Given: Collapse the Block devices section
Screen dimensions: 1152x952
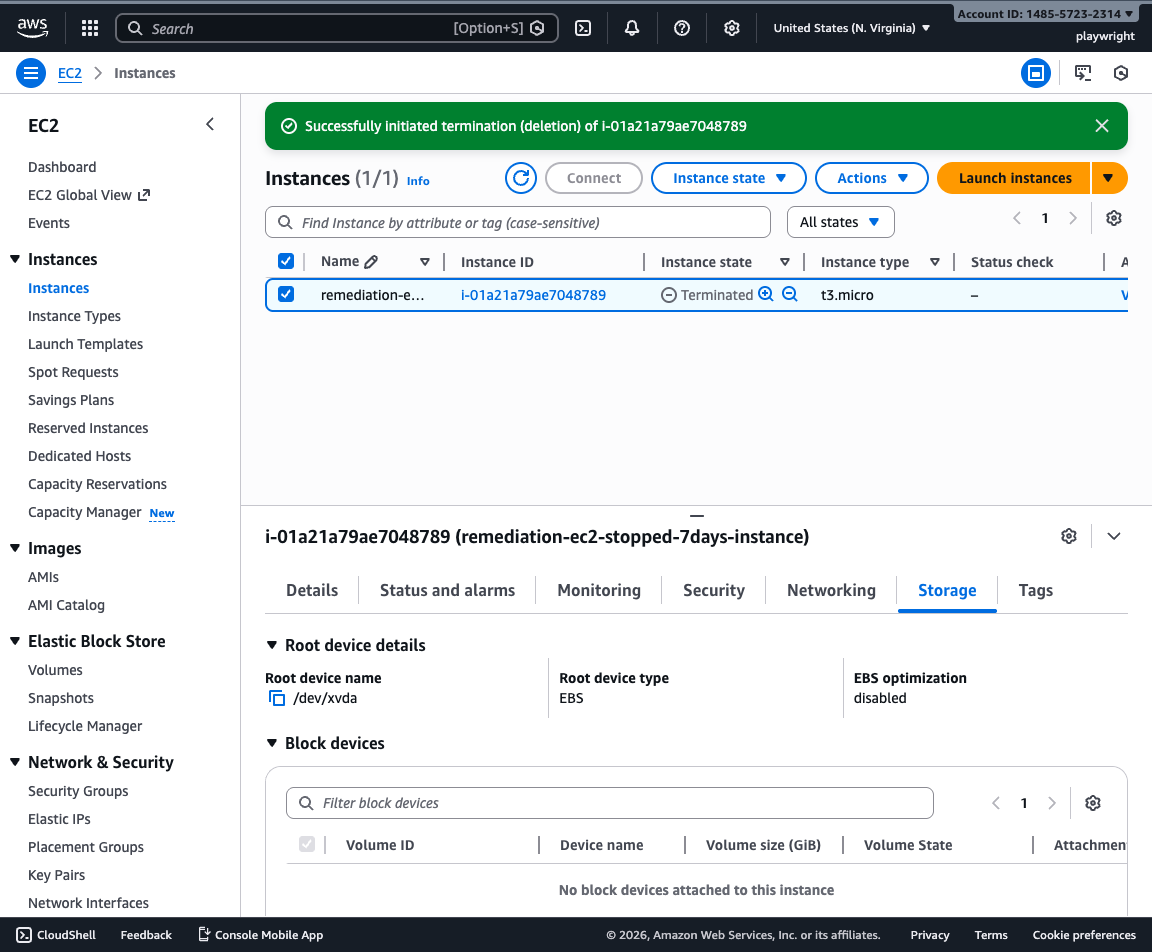Looking at the screenshot, I should point(272,743).
